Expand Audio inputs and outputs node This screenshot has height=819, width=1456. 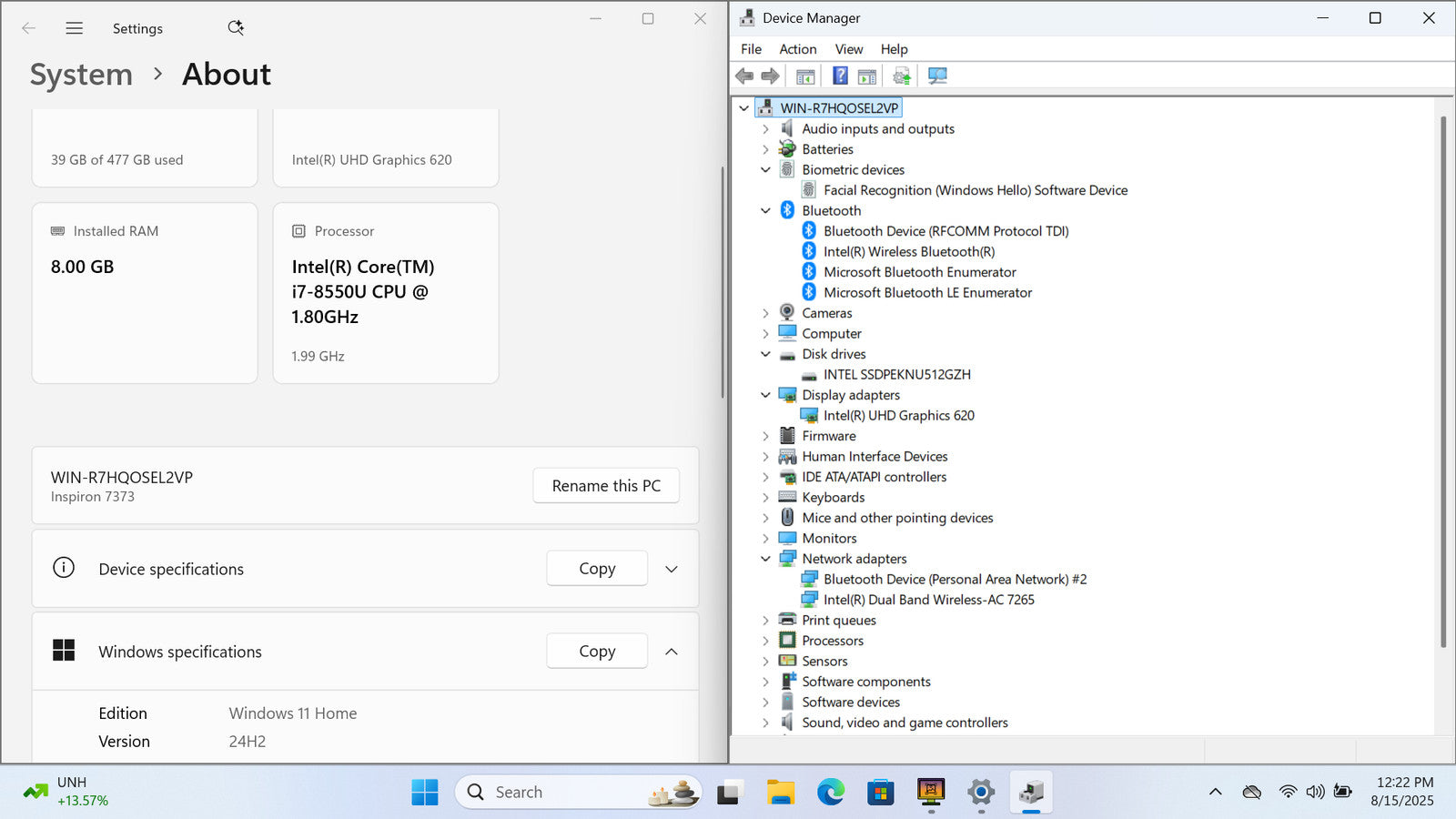(x=765, y=129)
